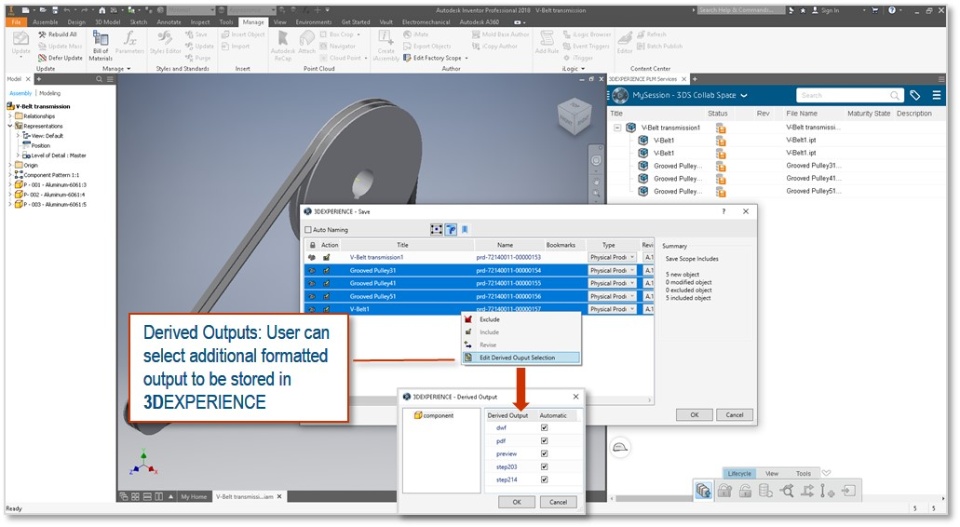Open Type dropdown for Grooved Pulley41 row
Image resolution: width=960 pixels, height=527 pixels.
(x=632, y=283)
